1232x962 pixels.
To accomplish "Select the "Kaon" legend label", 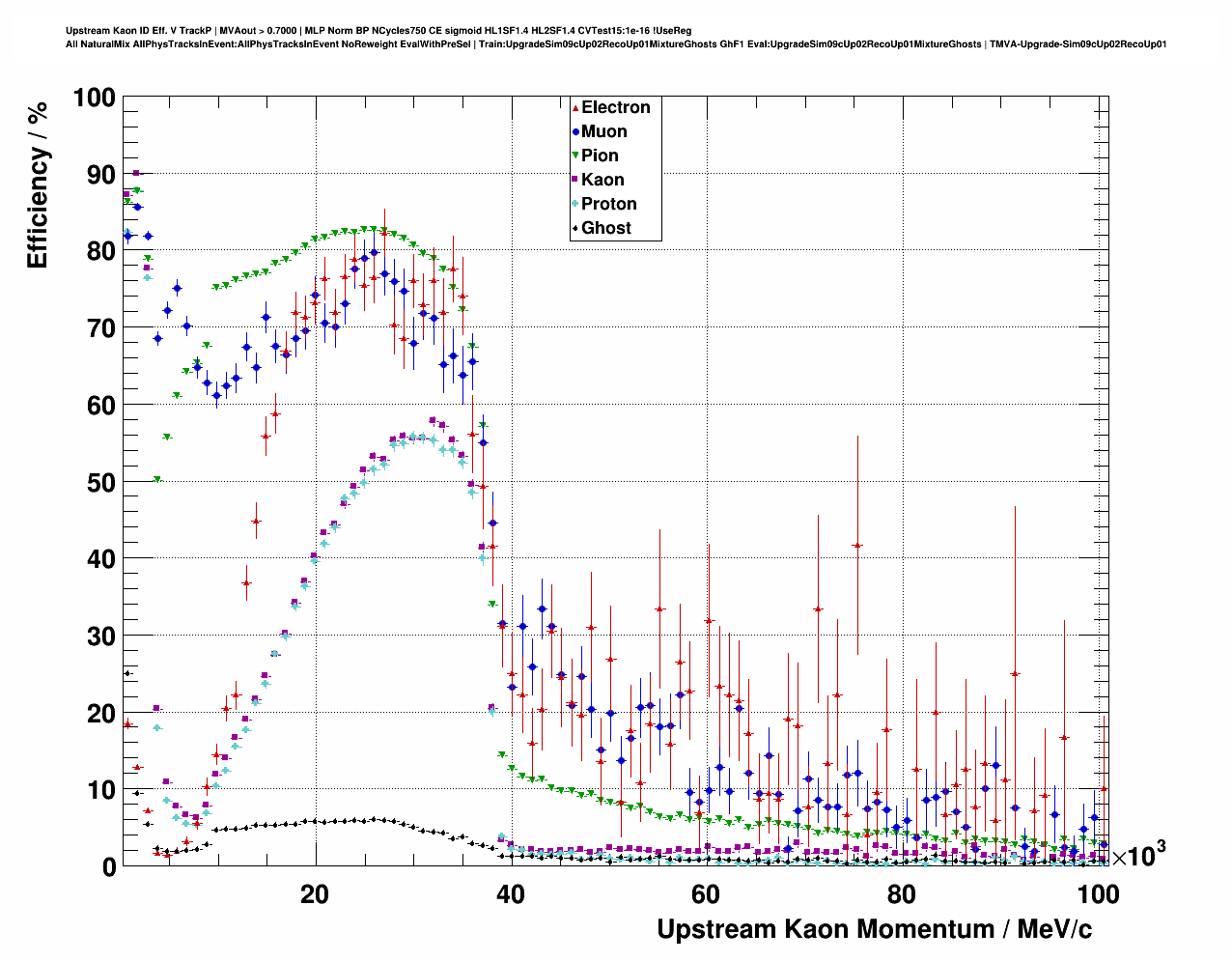I will pyautogui.click(x=602, y=180).
